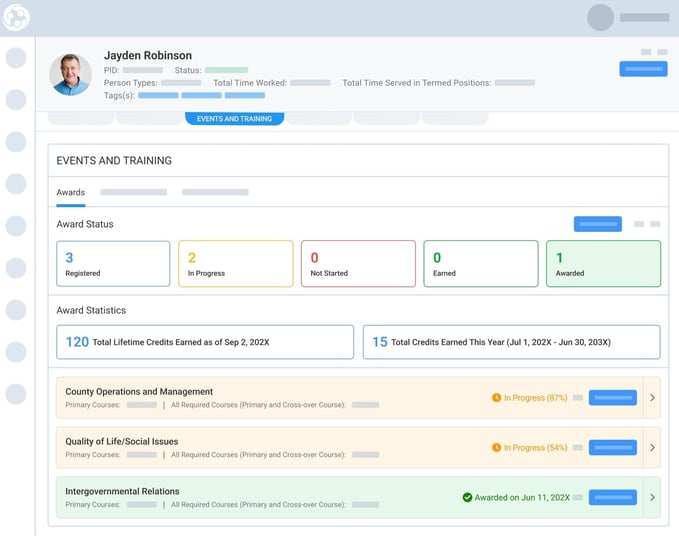Click the user avatar circle in the header
The height and width of the screenshot is (536, 679).
pyautogui.click(x=600, y=17)
